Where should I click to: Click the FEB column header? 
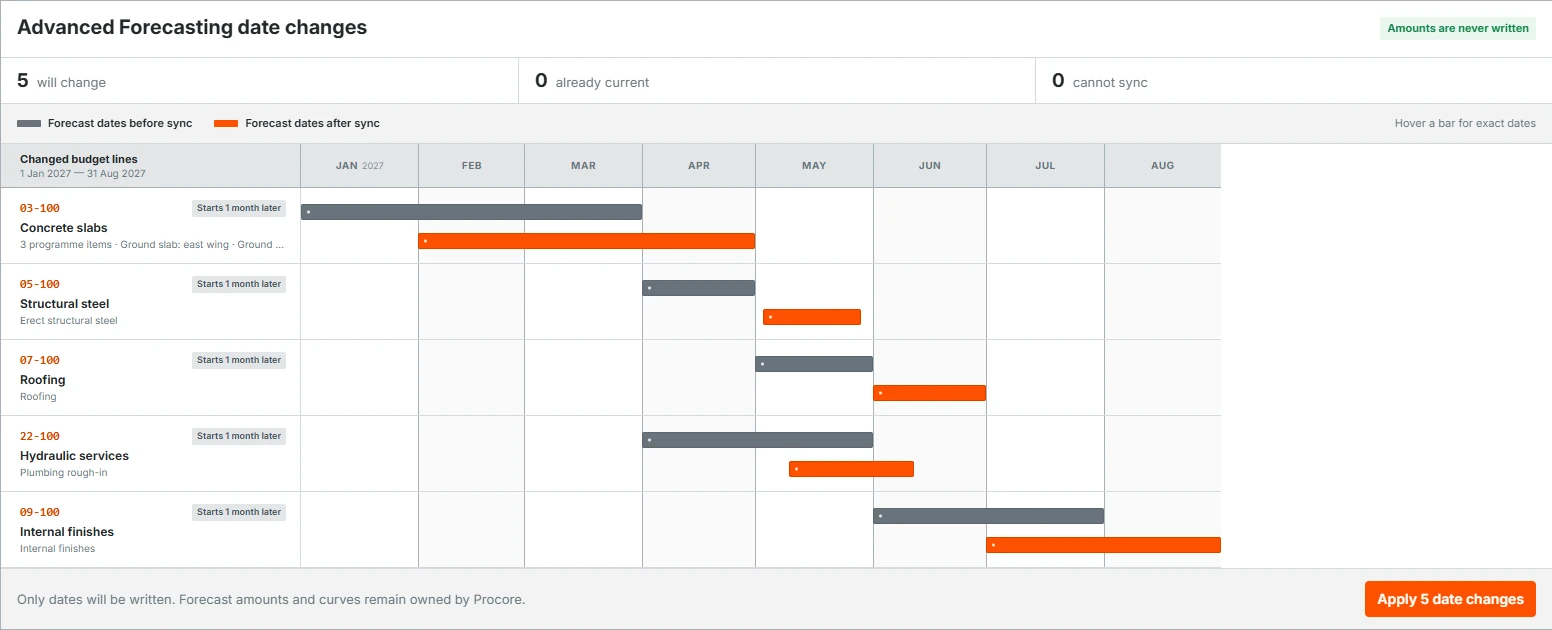tap(471, 166)
